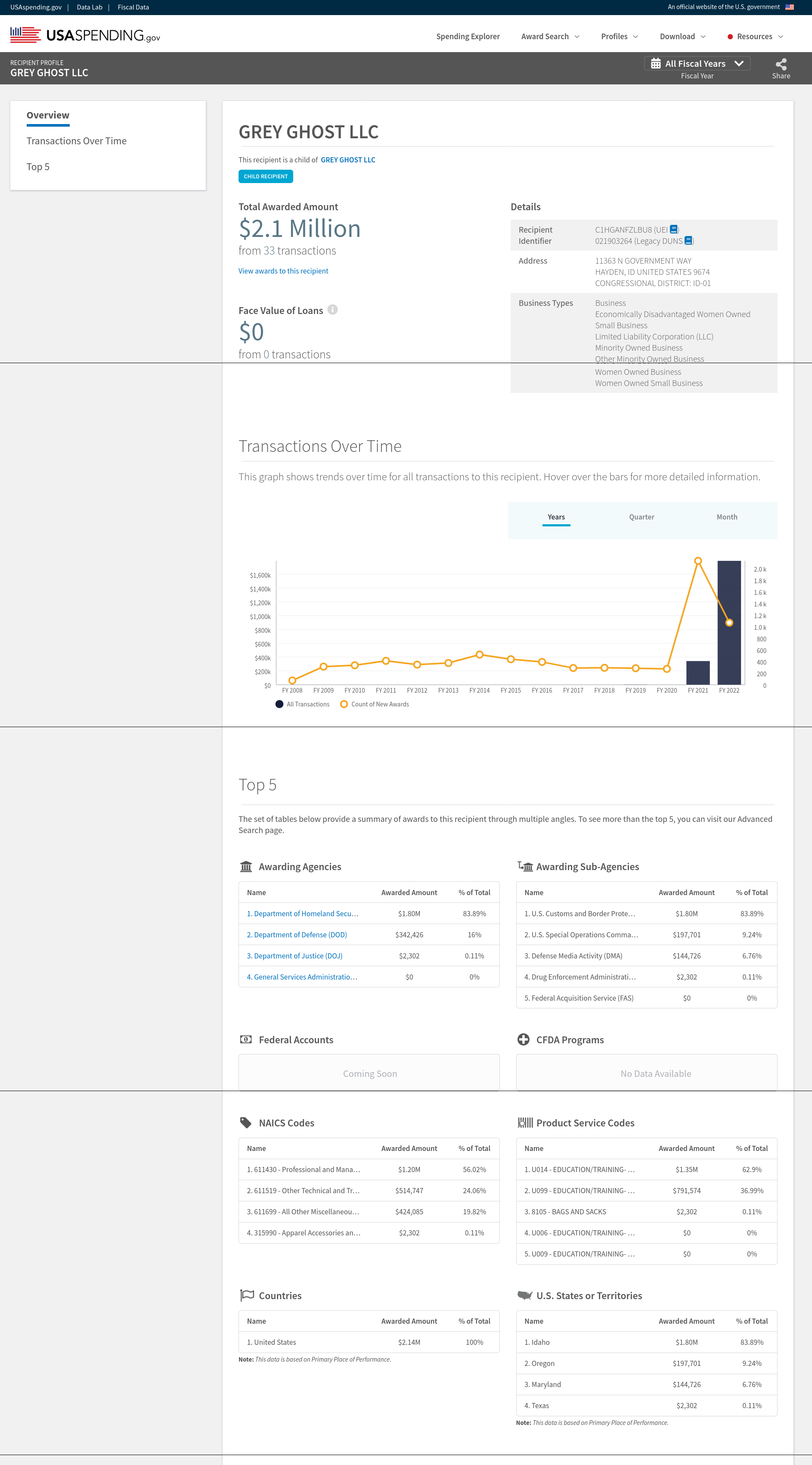Viewport: 812px width, 1465px height.
Task: Click the Countries flag icon
Action: 247,1295
